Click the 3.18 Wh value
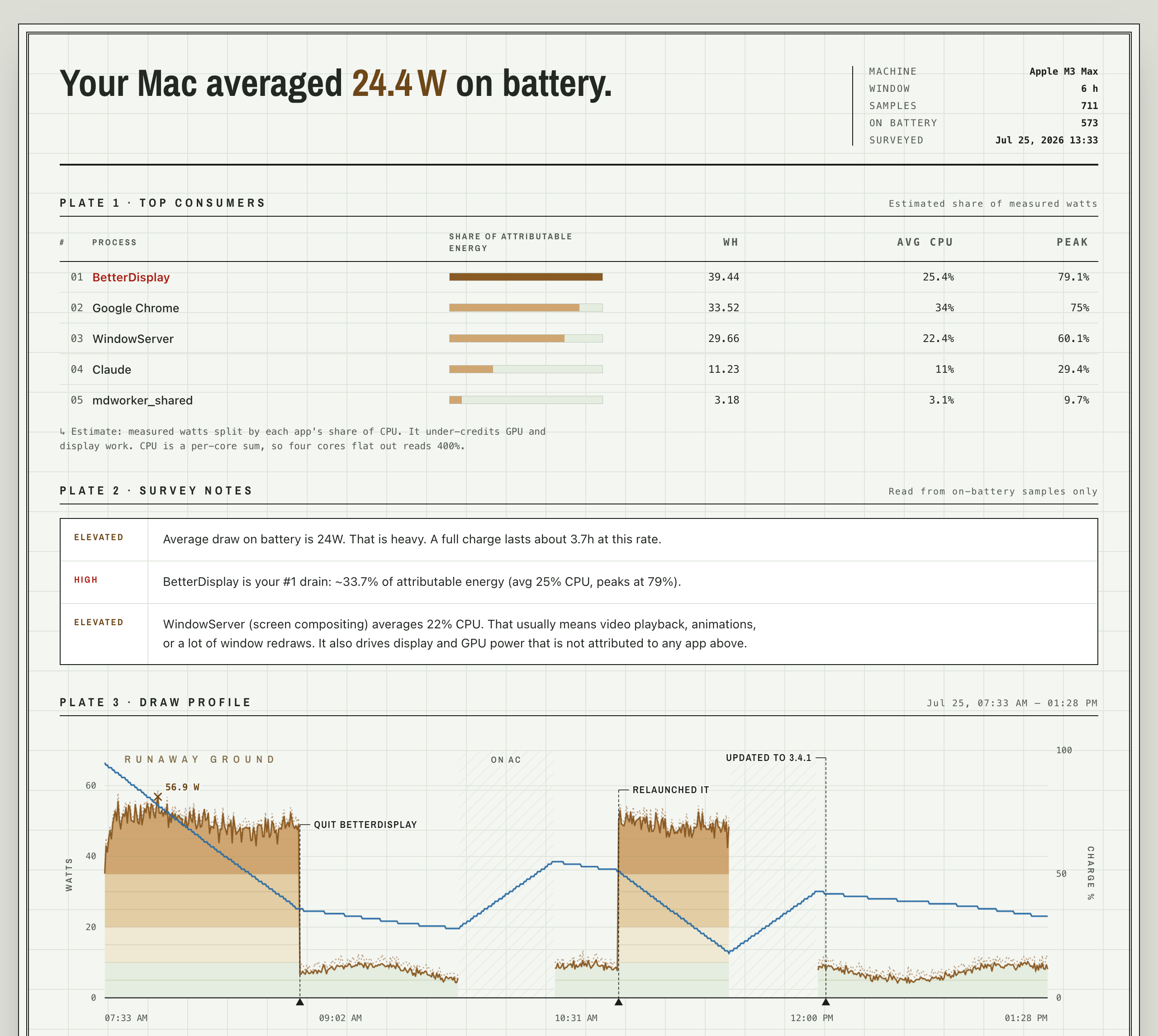 (x=726, y=400)
